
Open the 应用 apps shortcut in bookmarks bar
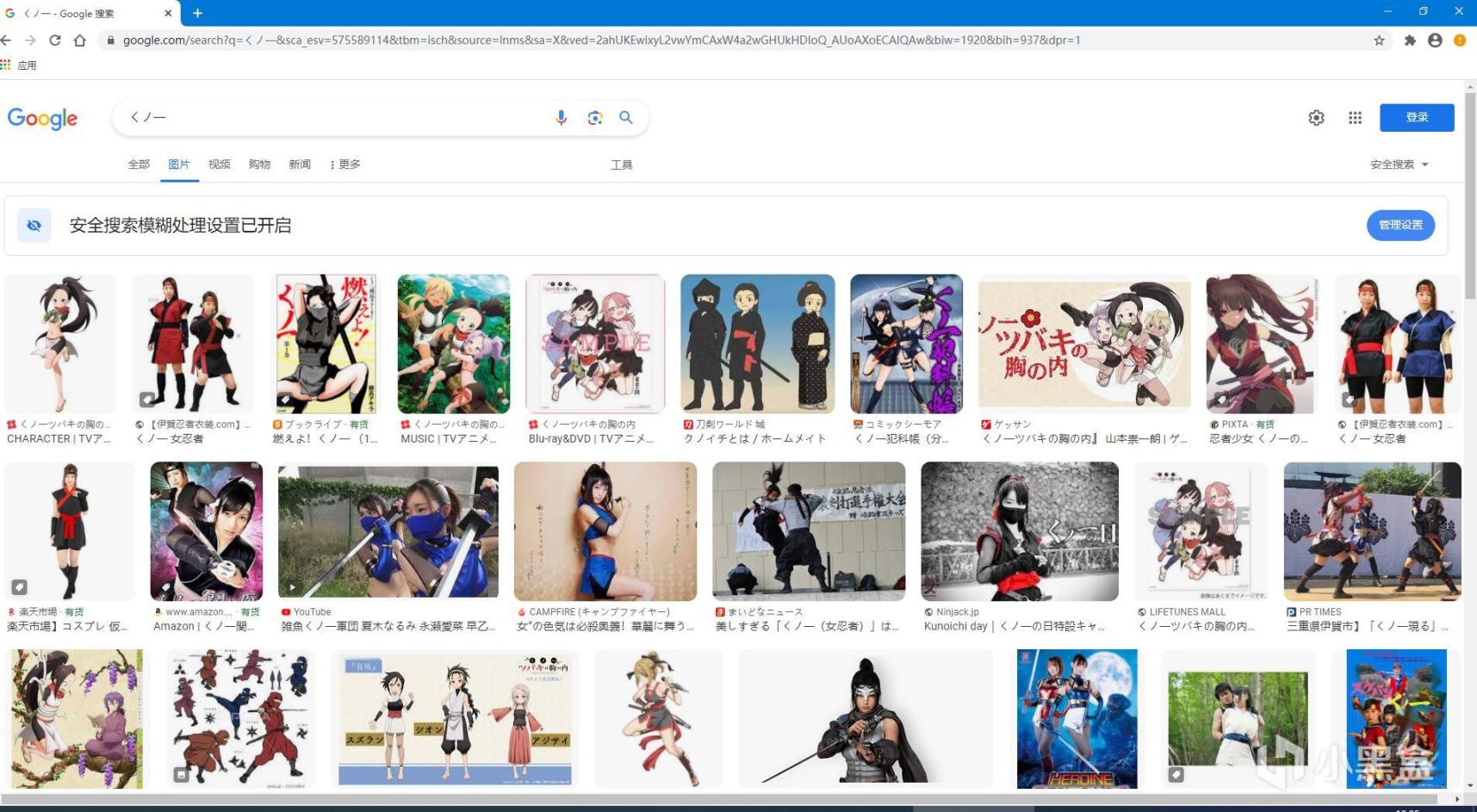tap(19, 65)
